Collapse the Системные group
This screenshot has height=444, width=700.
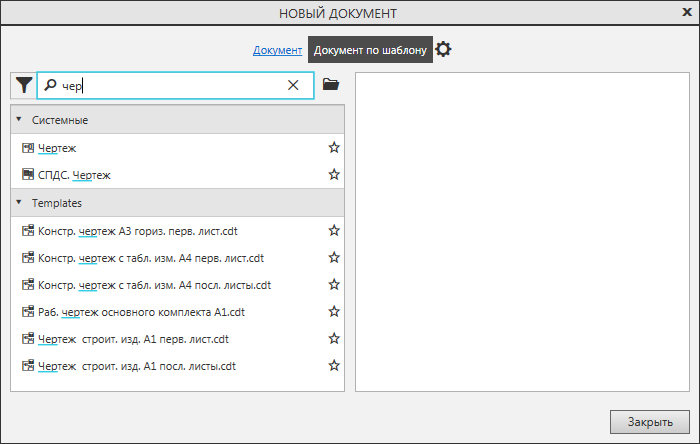19,120
